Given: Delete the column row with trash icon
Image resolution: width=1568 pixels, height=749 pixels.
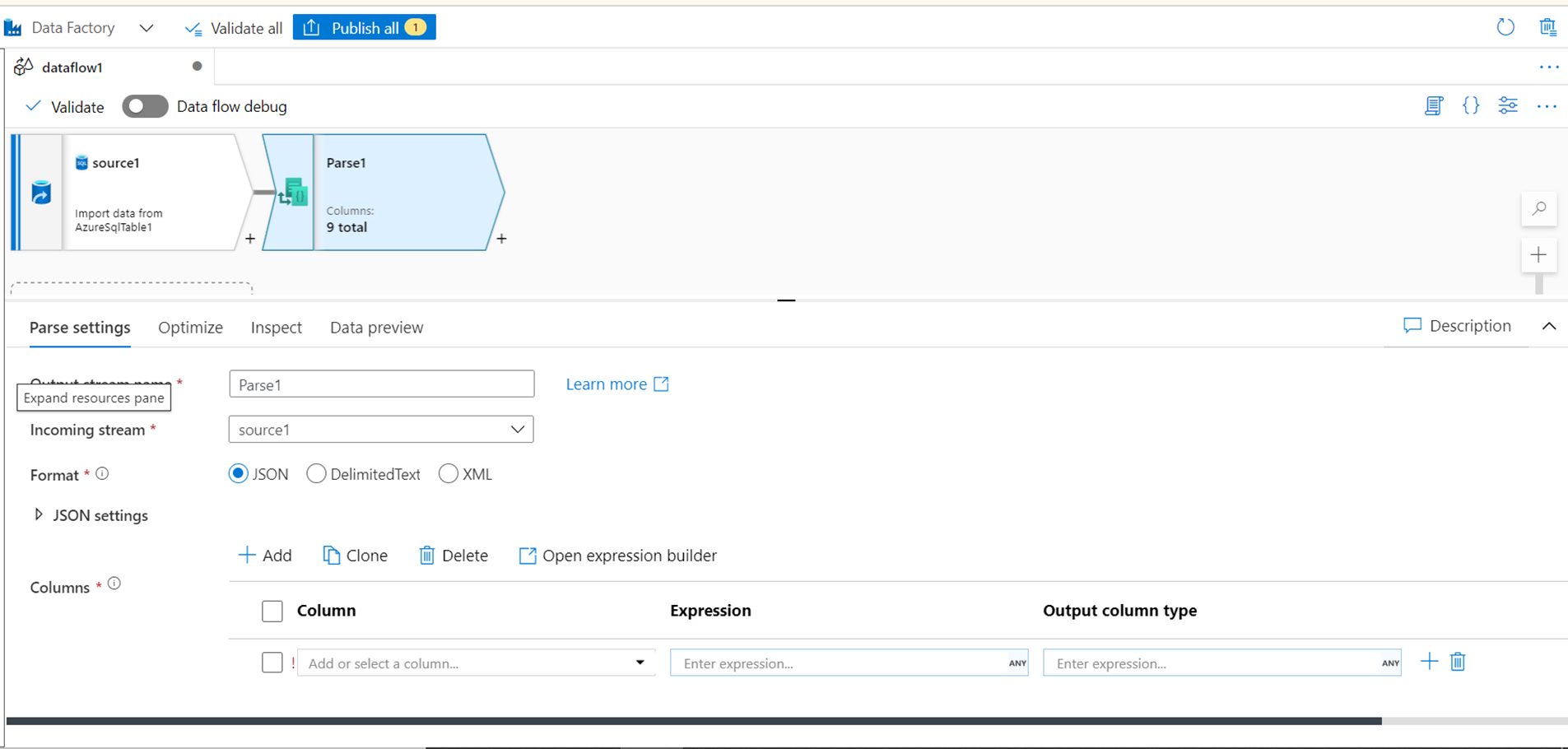Looking at the screenshot, I should point(1459,662).
